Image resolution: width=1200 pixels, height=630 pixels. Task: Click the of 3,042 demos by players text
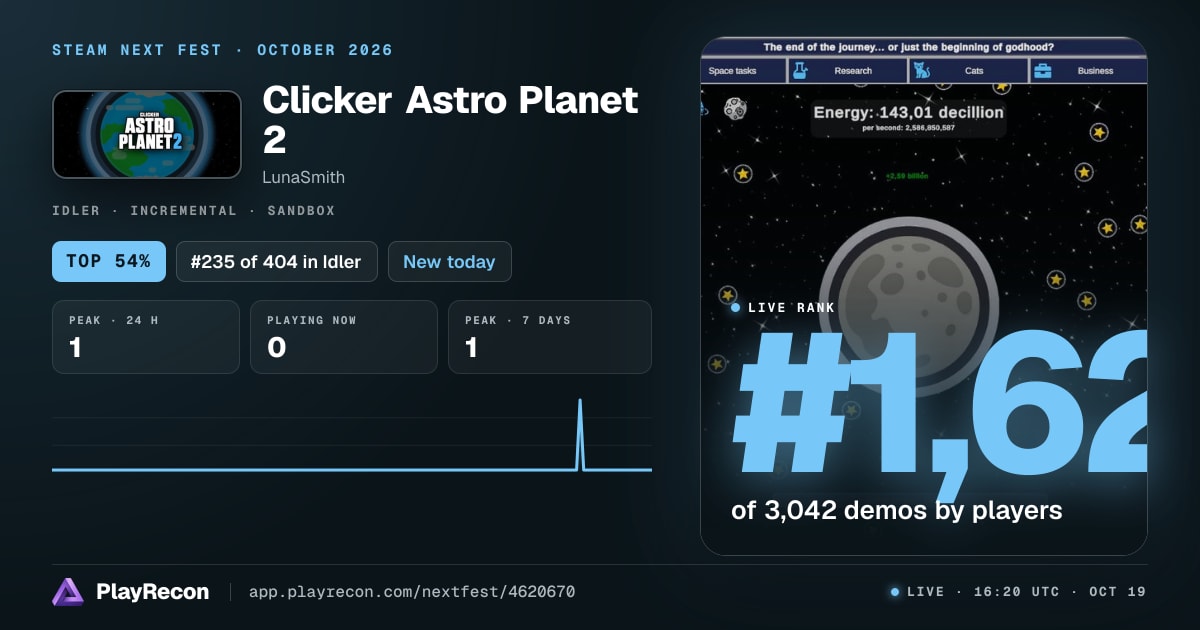896,510
